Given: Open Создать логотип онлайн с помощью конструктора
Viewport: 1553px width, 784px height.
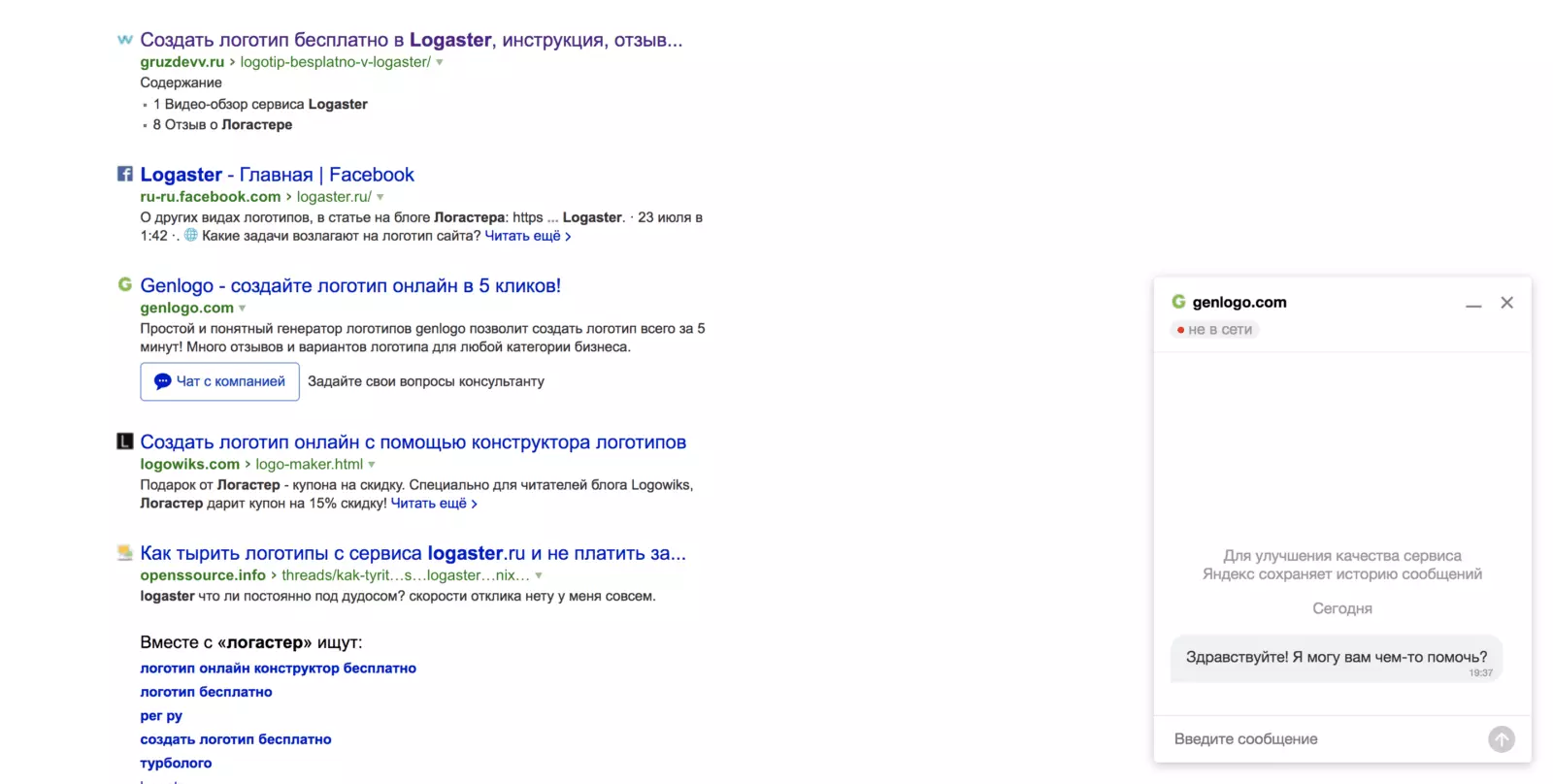Looking at the screenshot, I should [x=413, y=442].
